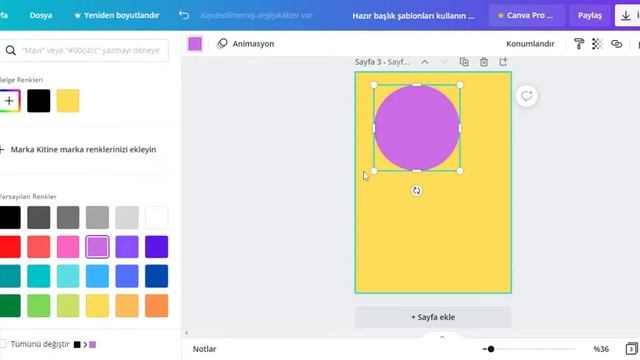Click the link chain icon

point(616,44)
